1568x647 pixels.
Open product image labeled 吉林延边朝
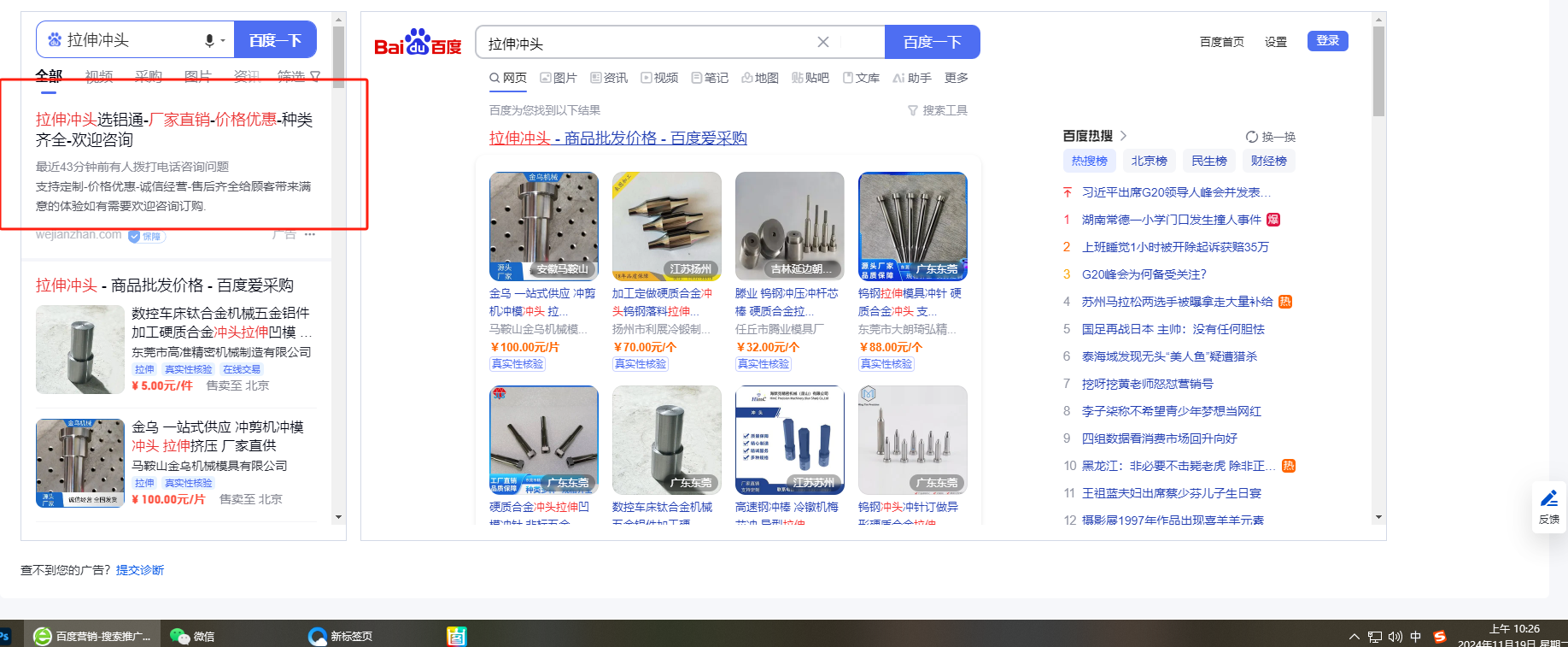790,226
